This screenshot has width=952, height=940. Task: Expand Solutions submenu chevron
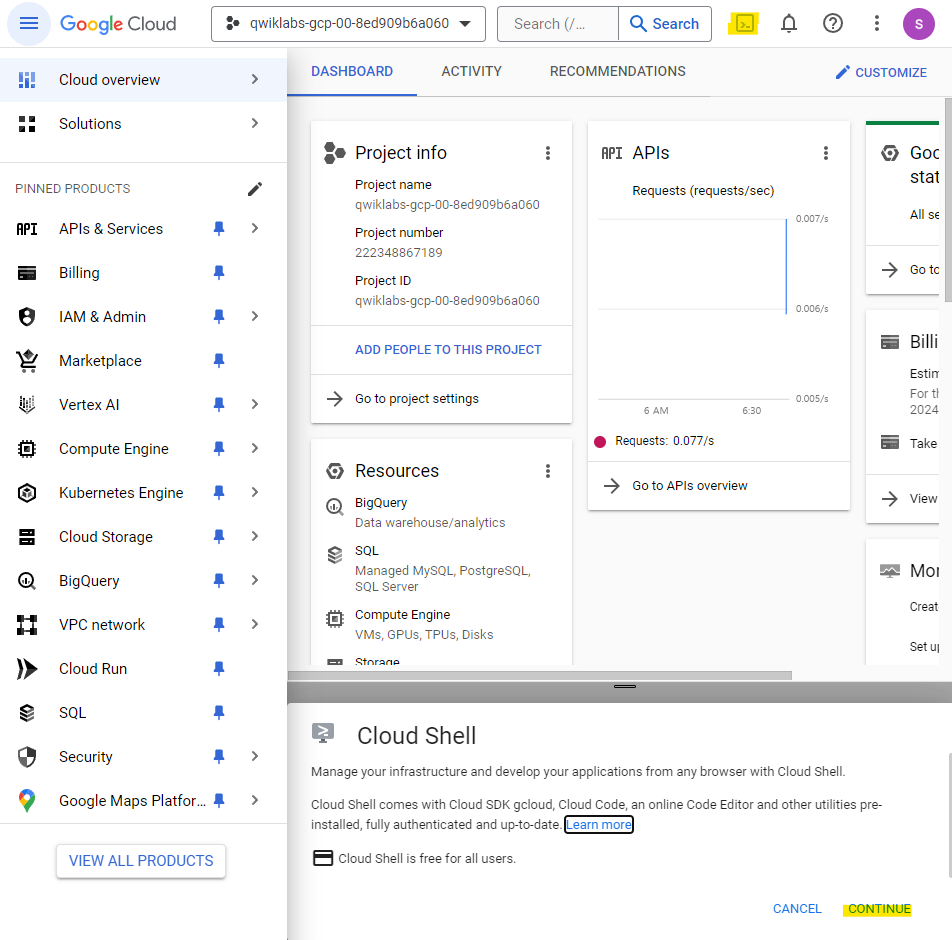point(255,123)
